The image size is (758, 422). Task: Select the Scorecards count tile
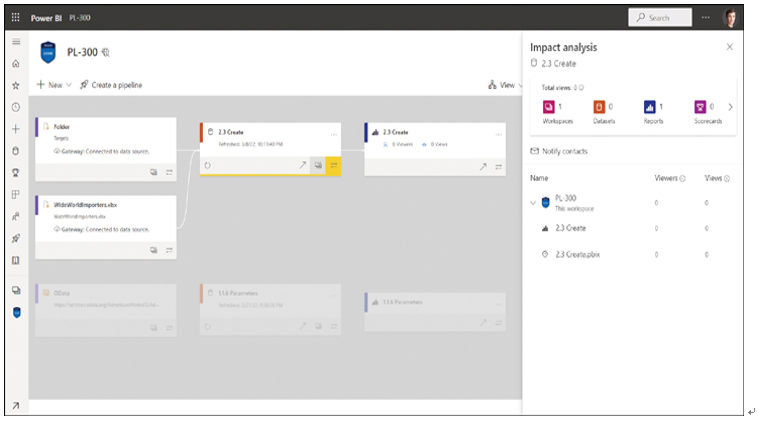[x=708, y=112]
